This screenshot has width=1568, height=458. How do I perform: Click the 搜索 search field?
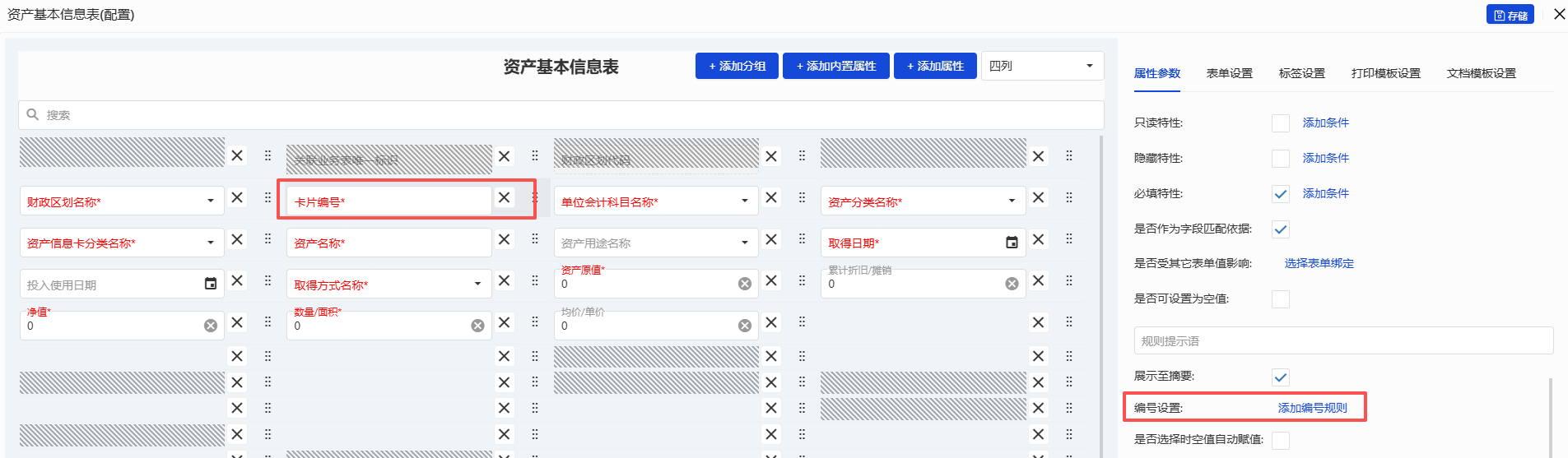[x=560, y=115]
